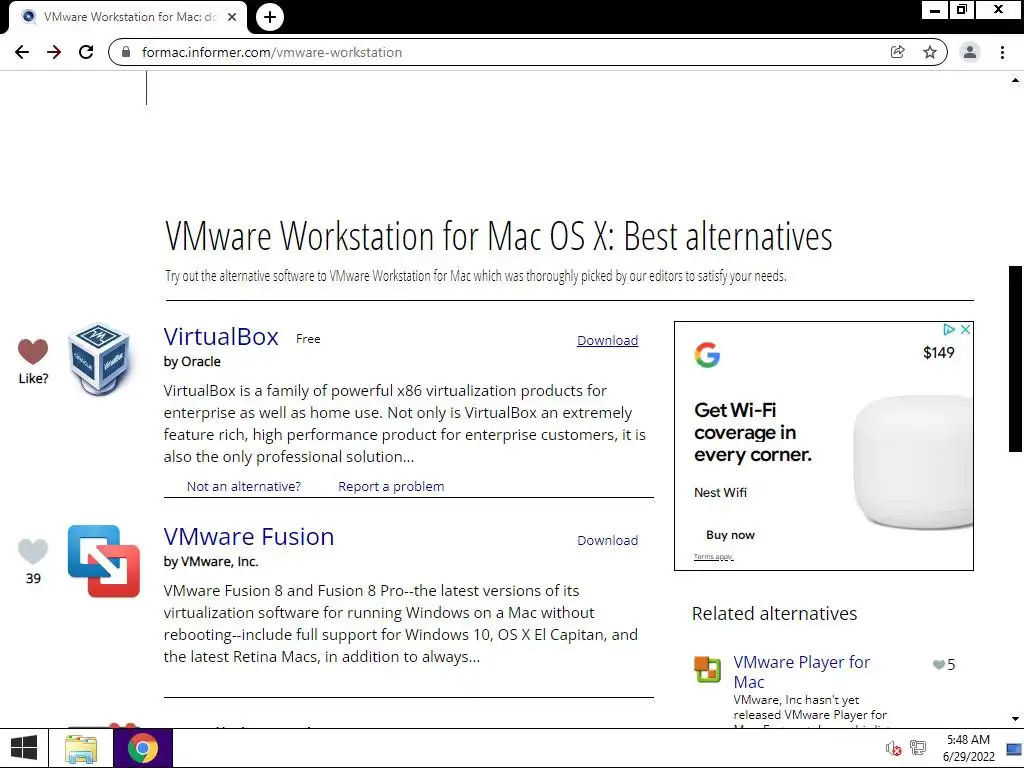Click the Nest Wifi device image
The height and width of the screenshot is (768, 1024).
tap(913, 460)
